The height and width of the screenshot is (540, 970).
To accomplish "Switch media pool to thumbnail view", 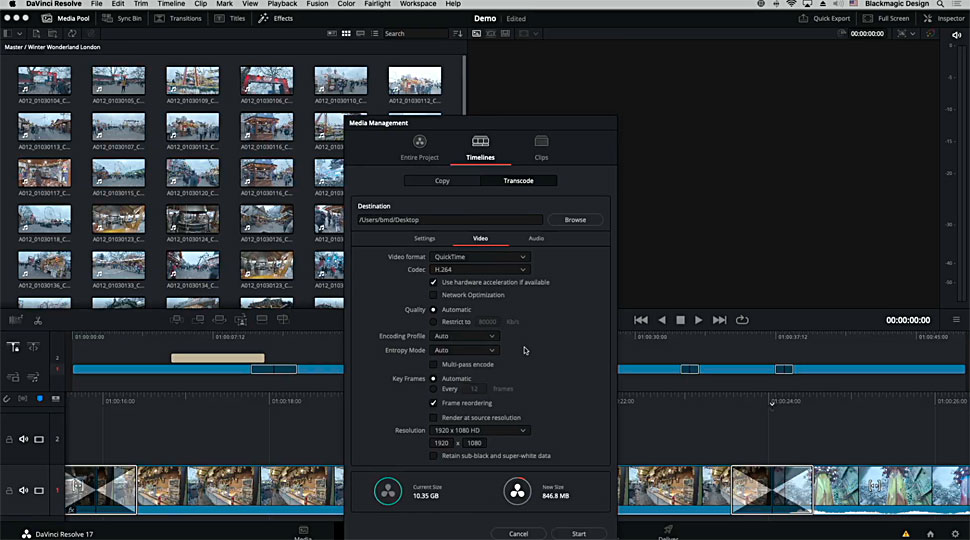I will pyautogui.click(x=346, y=33).
